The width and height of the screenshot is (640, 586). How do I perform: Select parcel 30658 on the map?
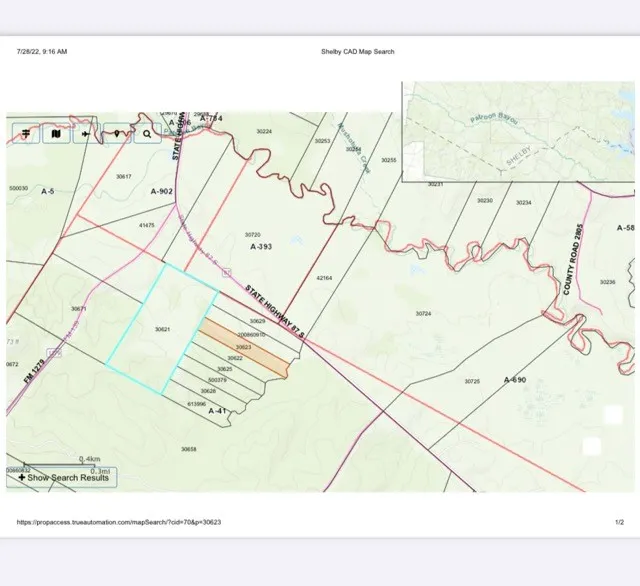click(x=188, y=449)
